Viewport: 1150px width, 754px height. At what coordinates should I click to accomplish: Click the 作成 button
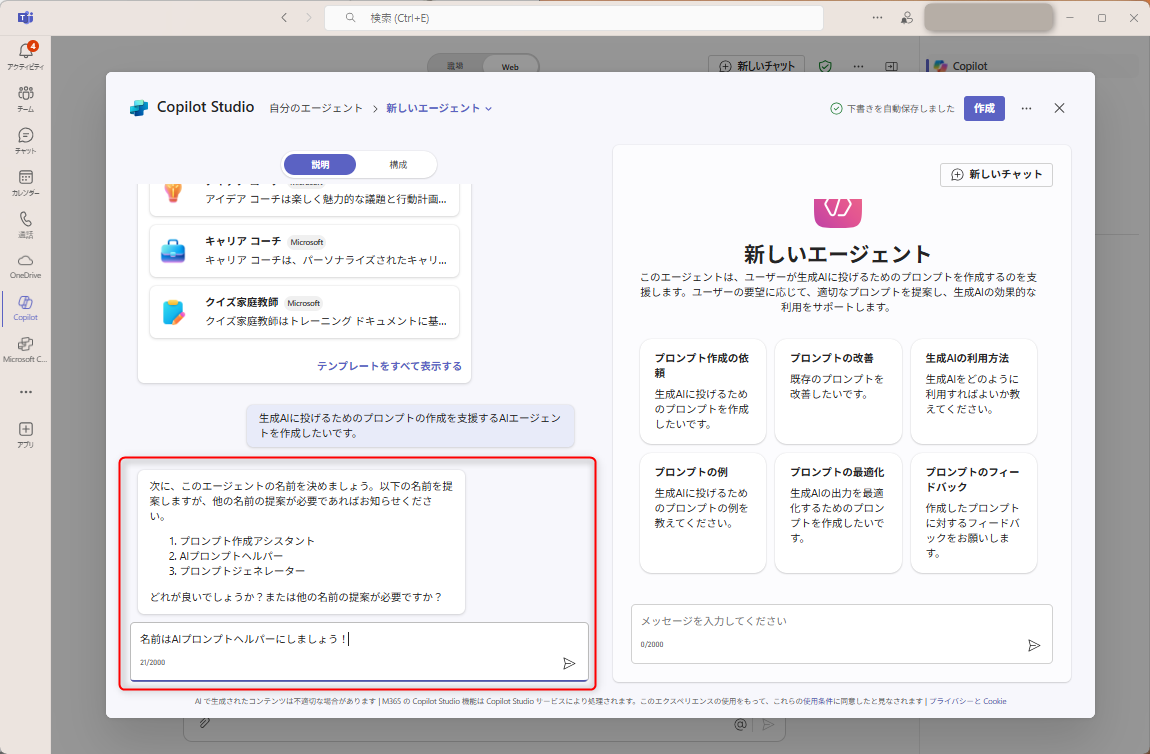[x=984, y=109]
